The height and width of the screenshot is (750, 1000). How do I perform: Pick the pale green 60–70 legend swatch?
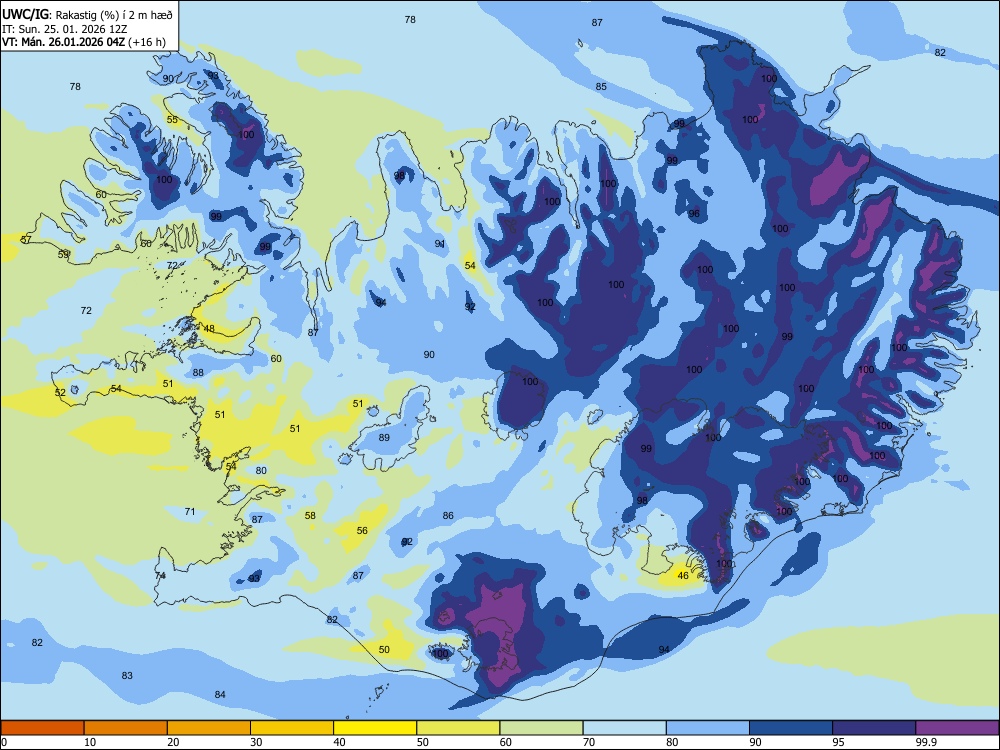[x=541, y=728]
